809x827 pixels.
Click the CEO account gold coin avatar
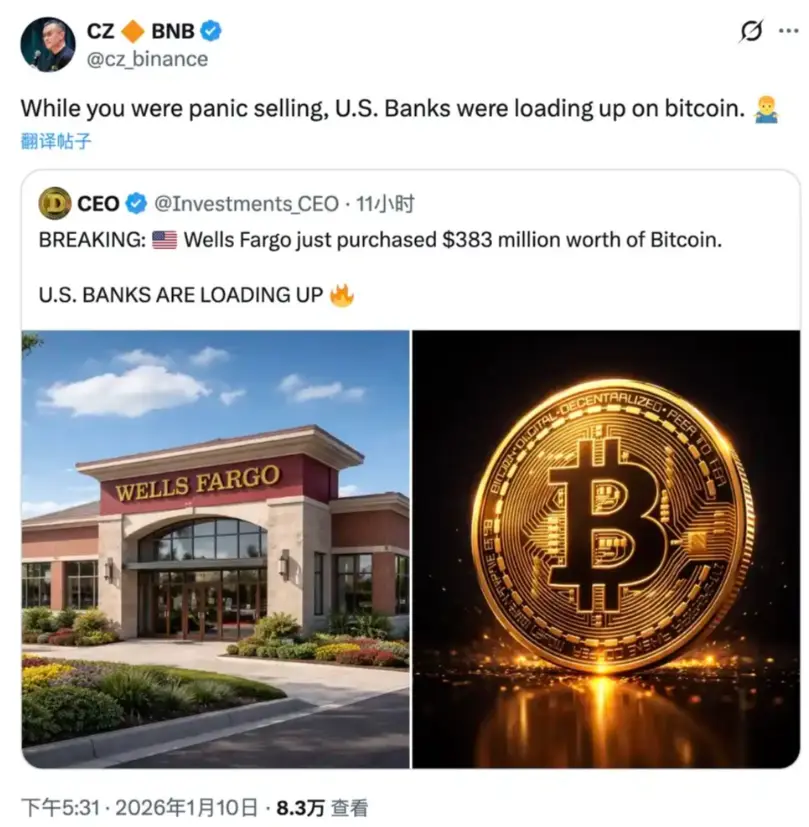pyautogui.click(x=55, y=203)
